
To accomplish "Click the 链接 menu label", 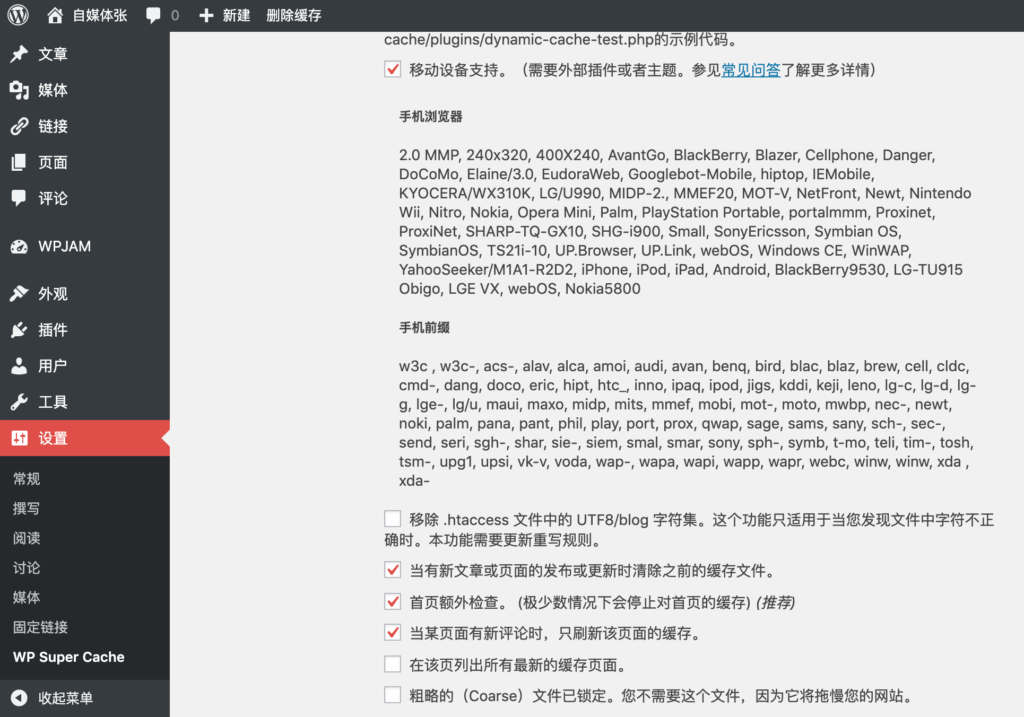I will [x=53, y=126].
